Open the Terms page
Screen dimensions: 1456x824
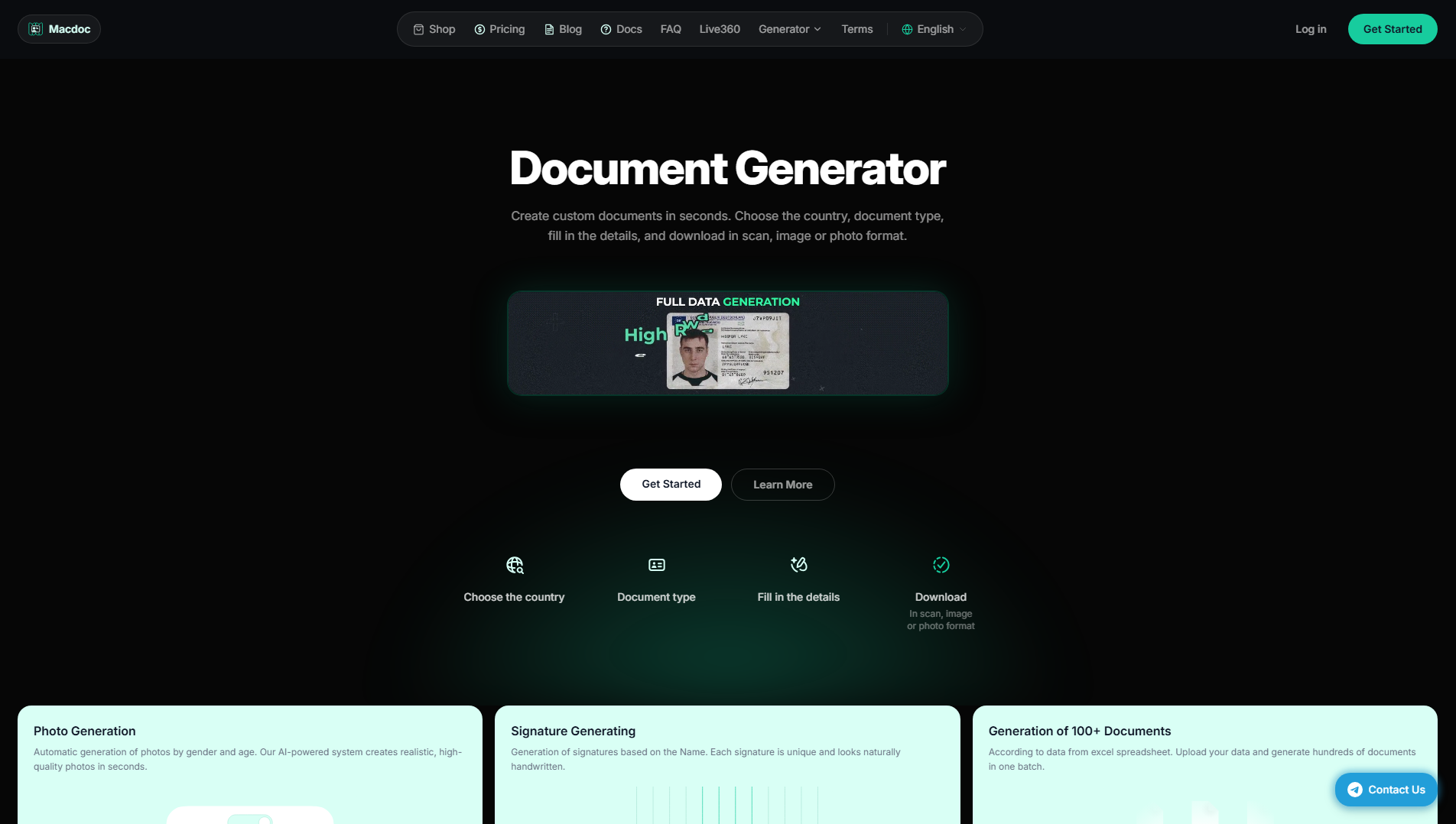click(857, 29)
